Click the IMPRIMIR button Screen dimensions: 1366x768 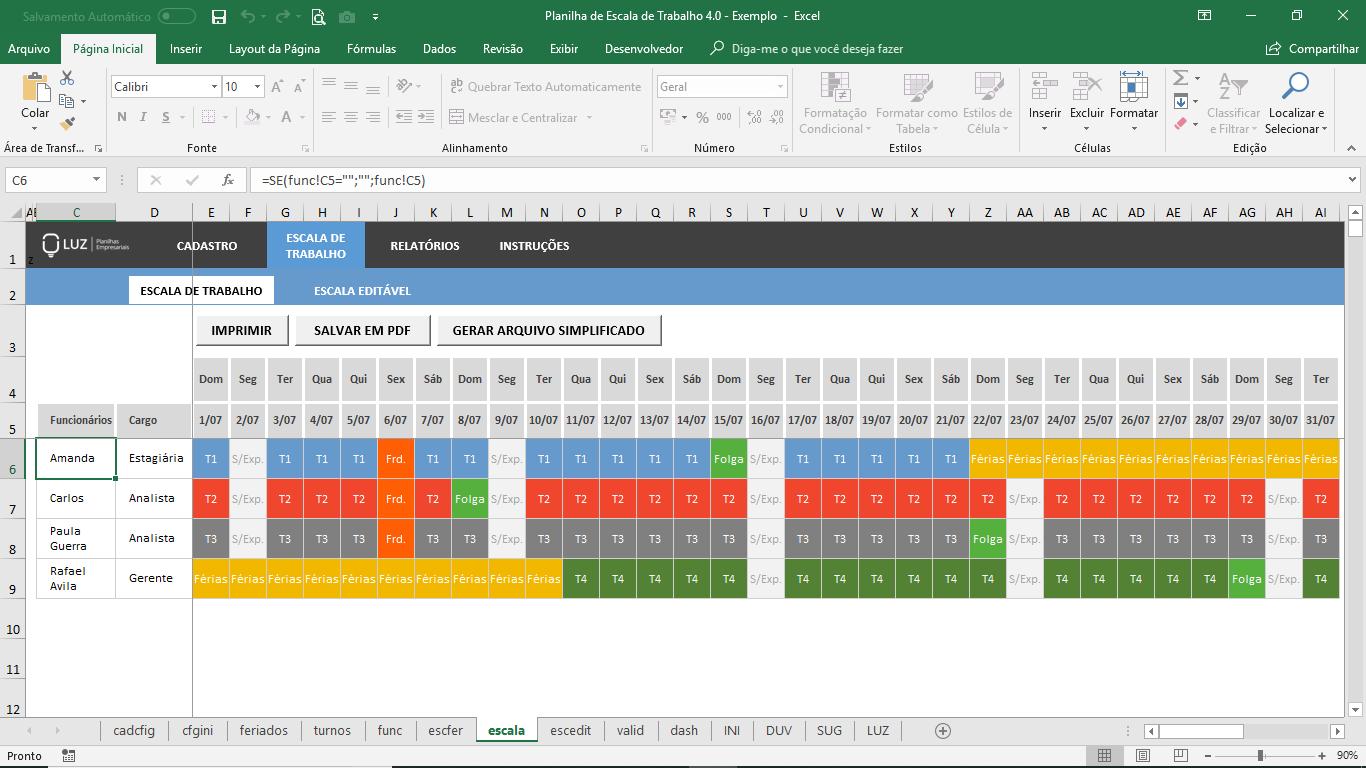241,330
